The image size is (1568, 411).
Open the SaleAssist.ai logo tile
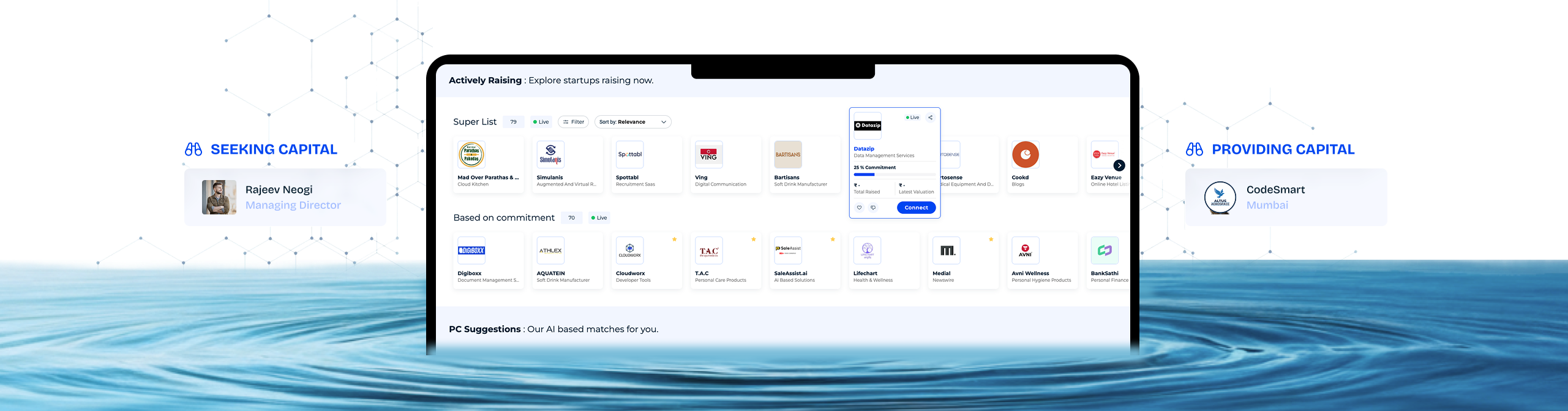pos(788,251)
